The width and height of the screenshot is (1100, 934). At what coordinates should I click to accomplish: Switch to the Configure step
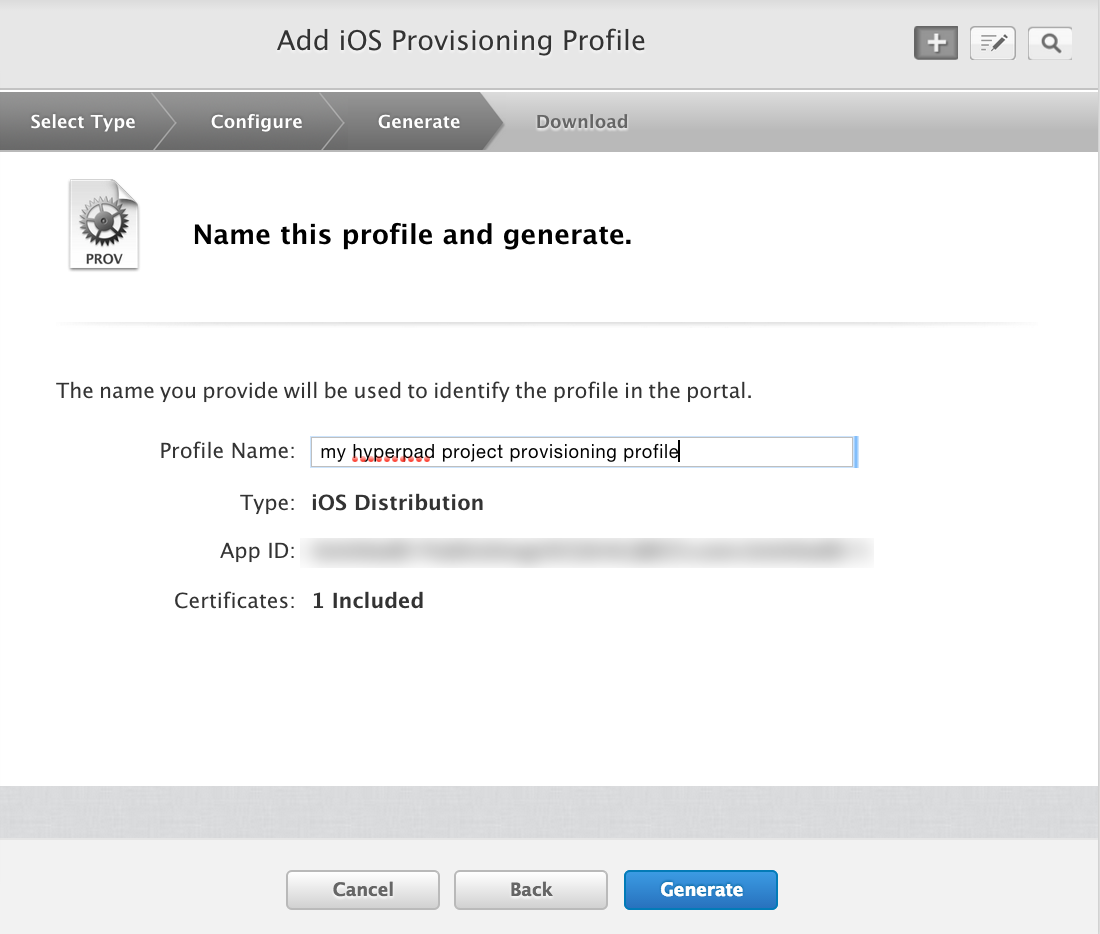click(x=256, y=122)
